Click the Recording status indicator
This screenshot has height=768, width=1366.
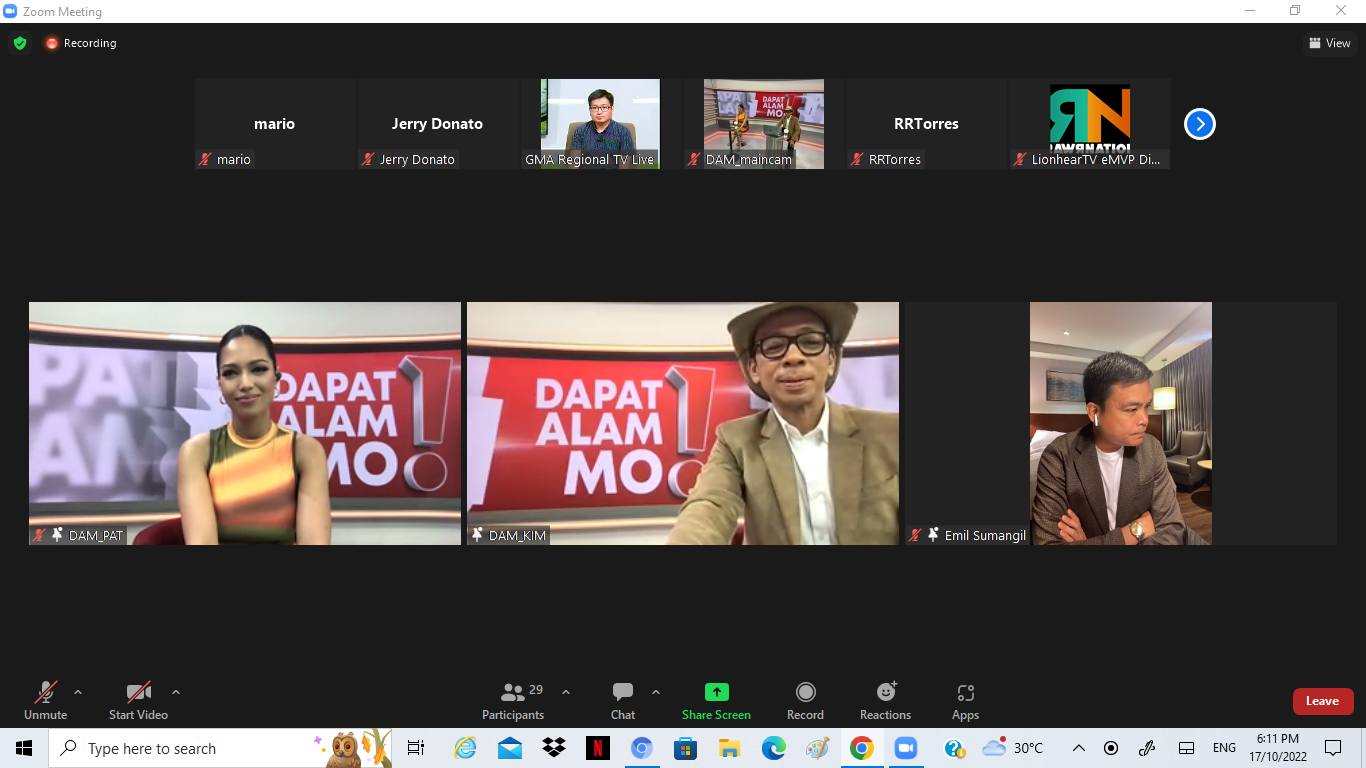tap(81, 43)
